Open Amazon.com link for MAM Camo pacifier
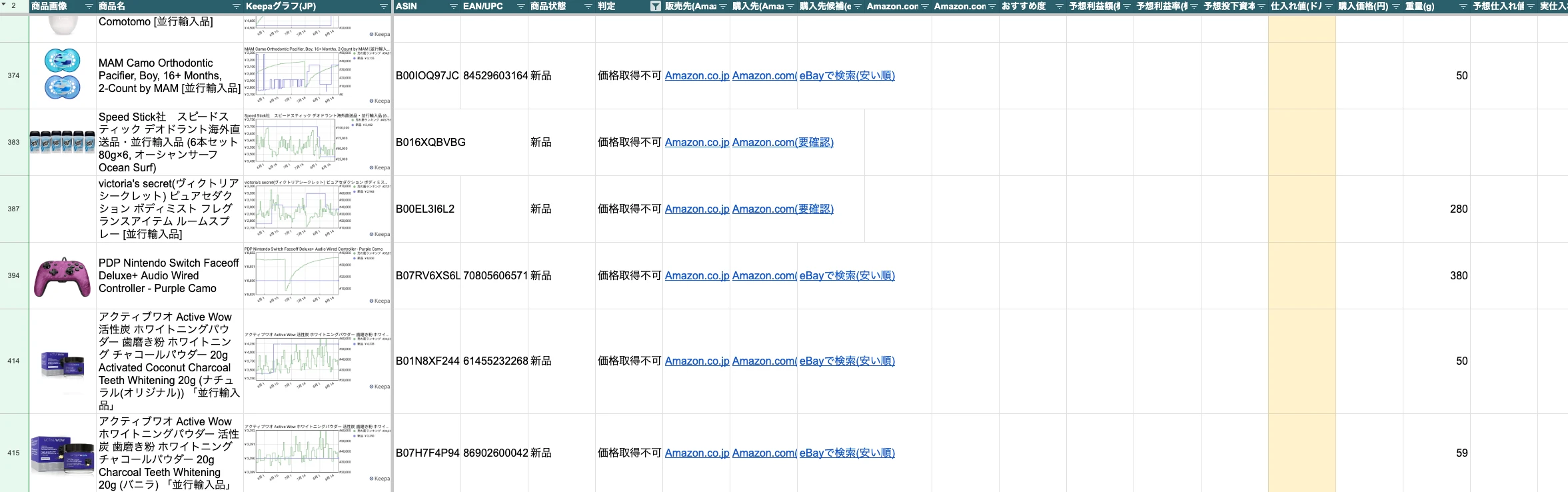The width and height of the screenshot is (1568, 492). [x=764, y=76]
